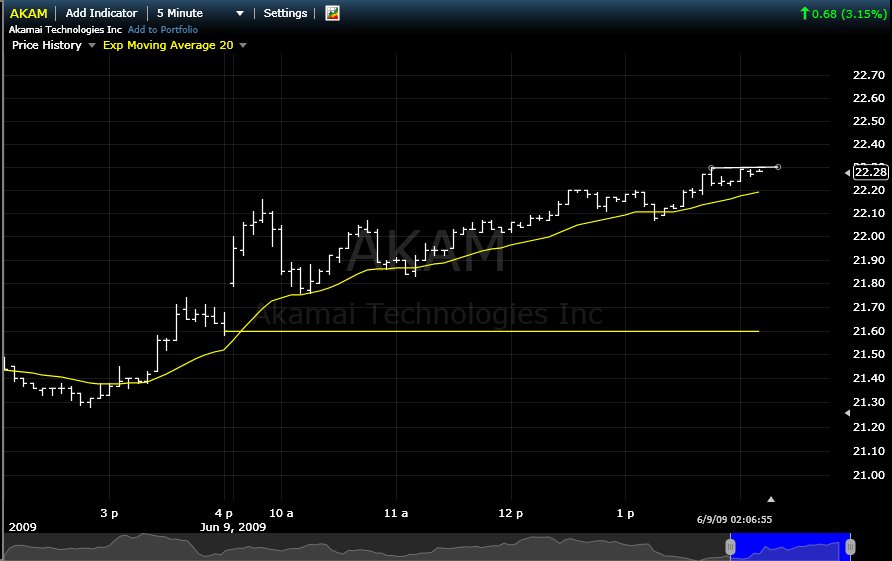The image size is (892, 561).
Task: Click the up-arrow marker above the timestamp
Action: click(771, 499)
